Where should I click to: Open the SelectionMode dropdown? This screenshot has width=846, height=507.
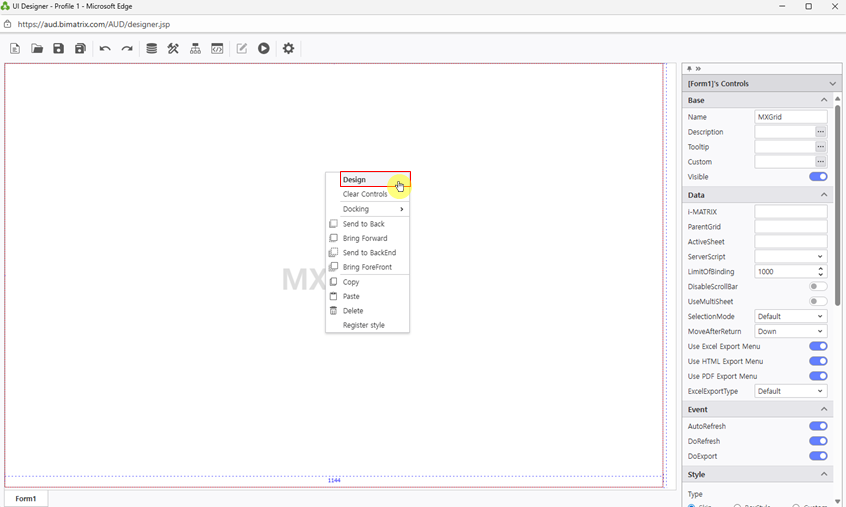790,317
